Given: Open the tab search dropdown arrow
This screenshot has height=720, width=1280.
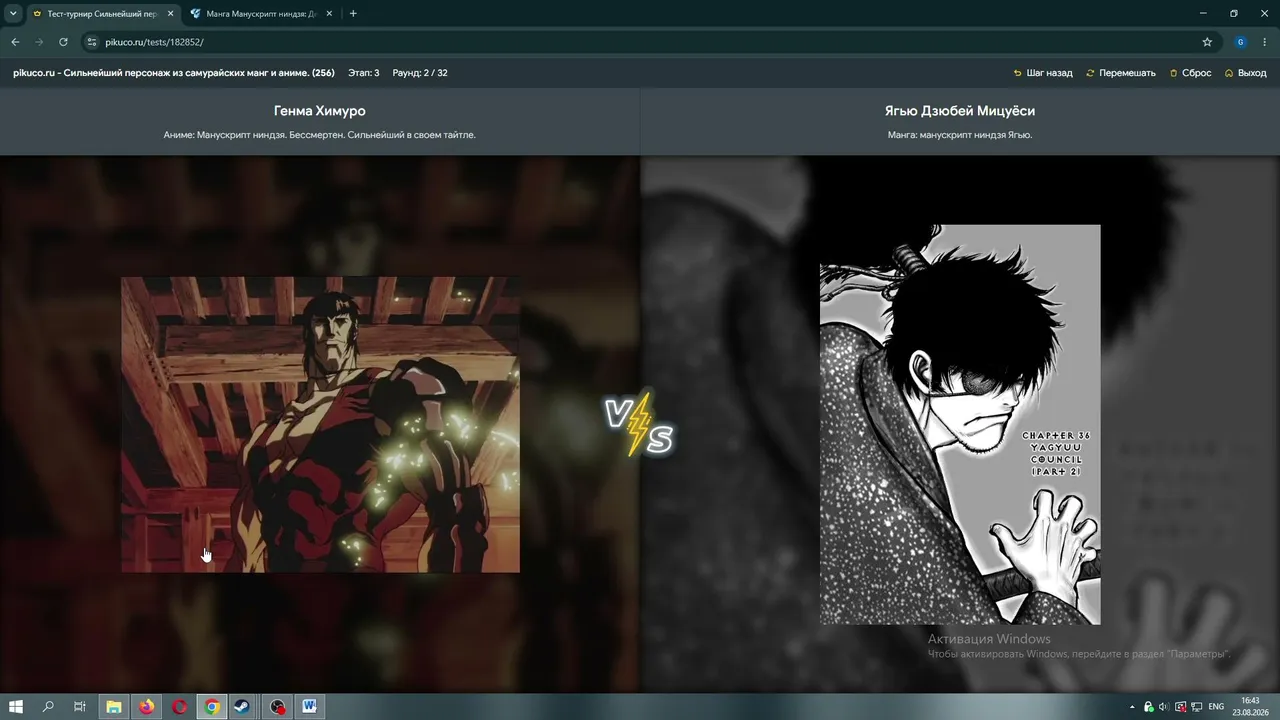Looking at the screenshot, I should click(13, 14).
